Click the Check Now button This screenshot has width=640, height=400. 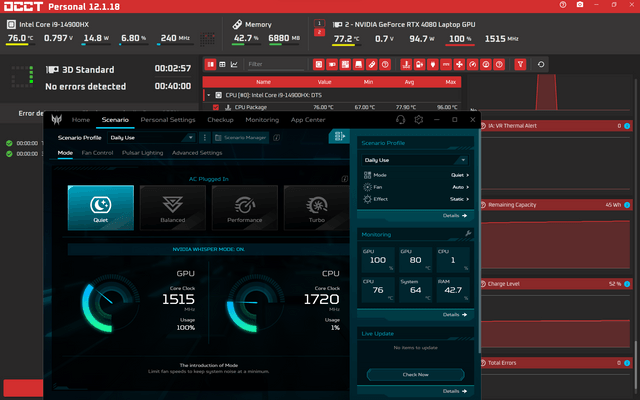[416, 374]
